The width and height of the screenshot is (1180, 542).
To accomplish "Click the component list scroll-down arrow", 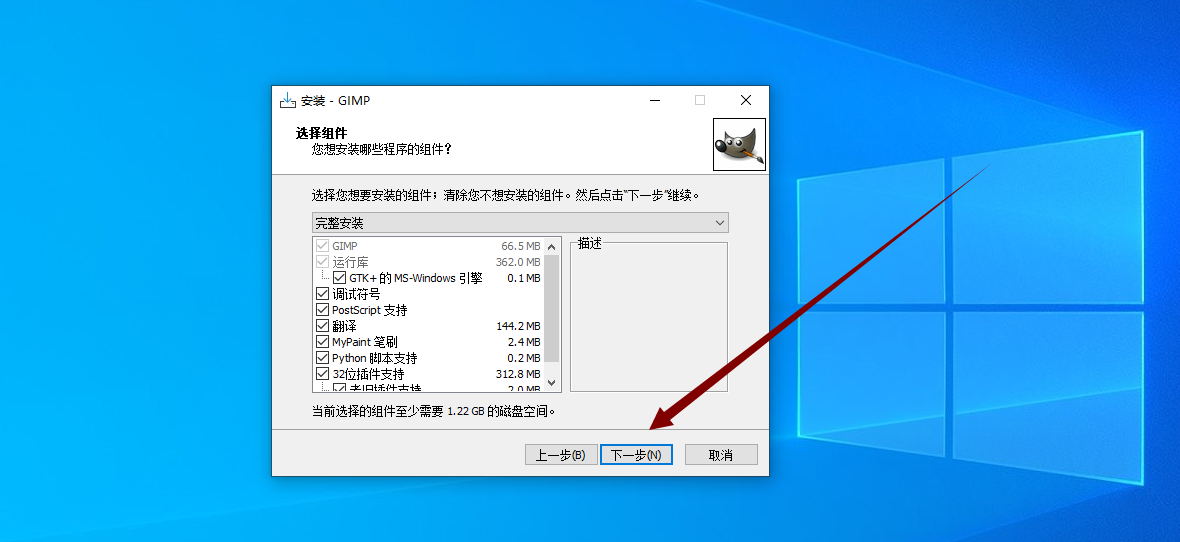I will 552,382.
